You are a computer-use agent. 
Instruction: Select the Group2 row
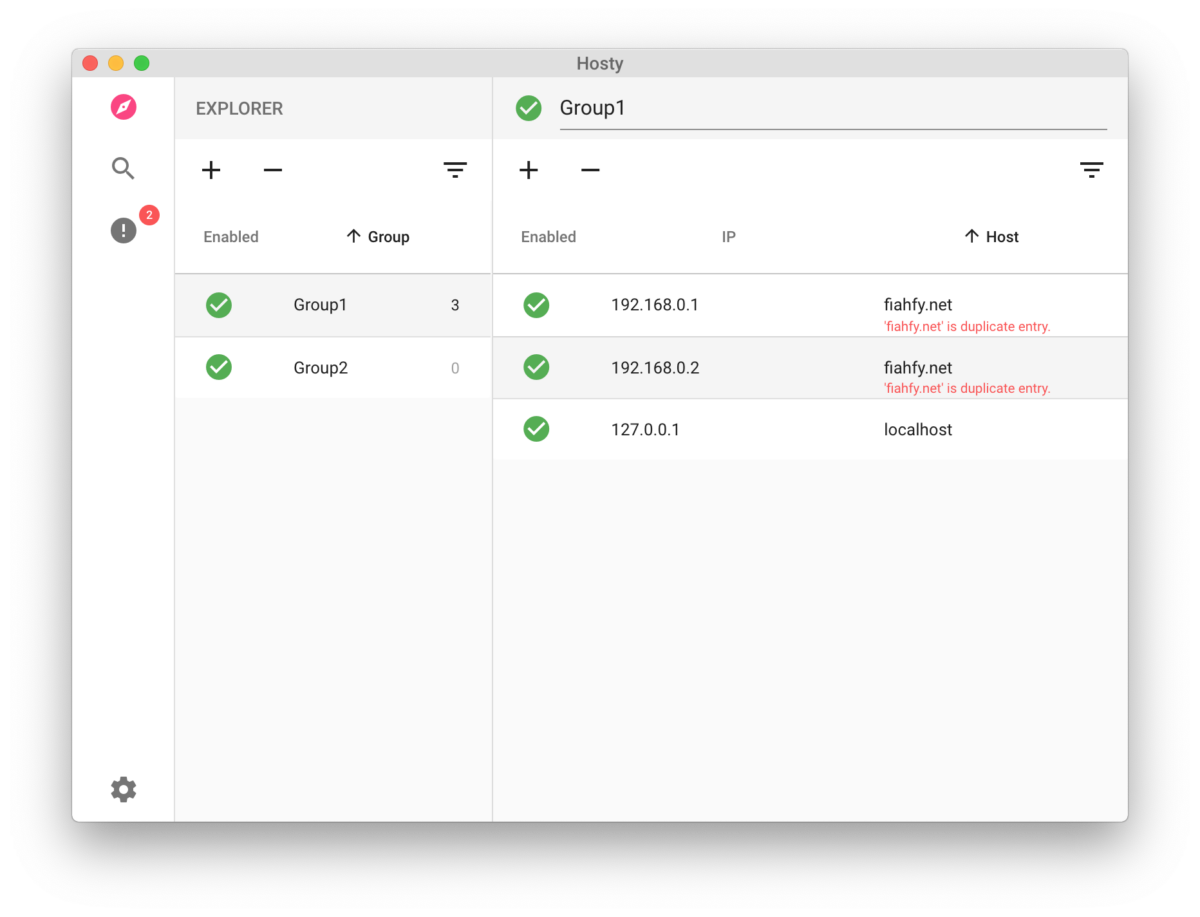pyautogui.click(x=333, y=367)
